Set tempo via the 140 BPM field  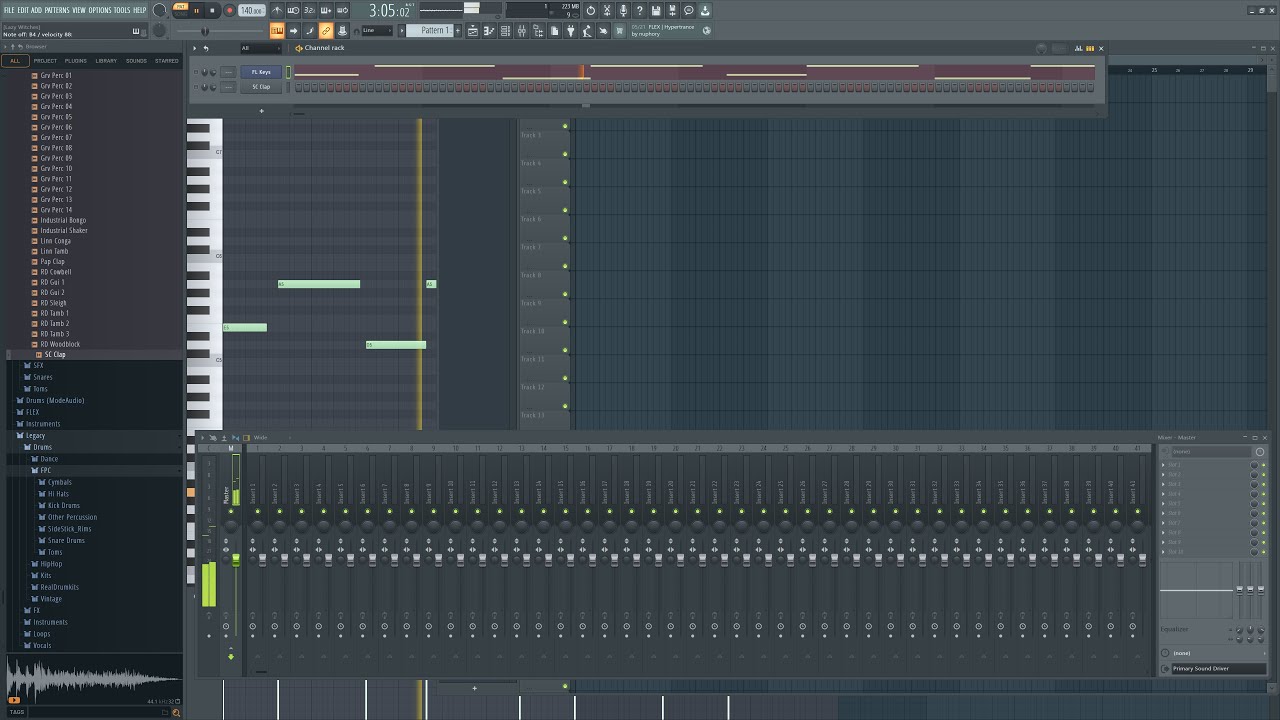[252, 10]
